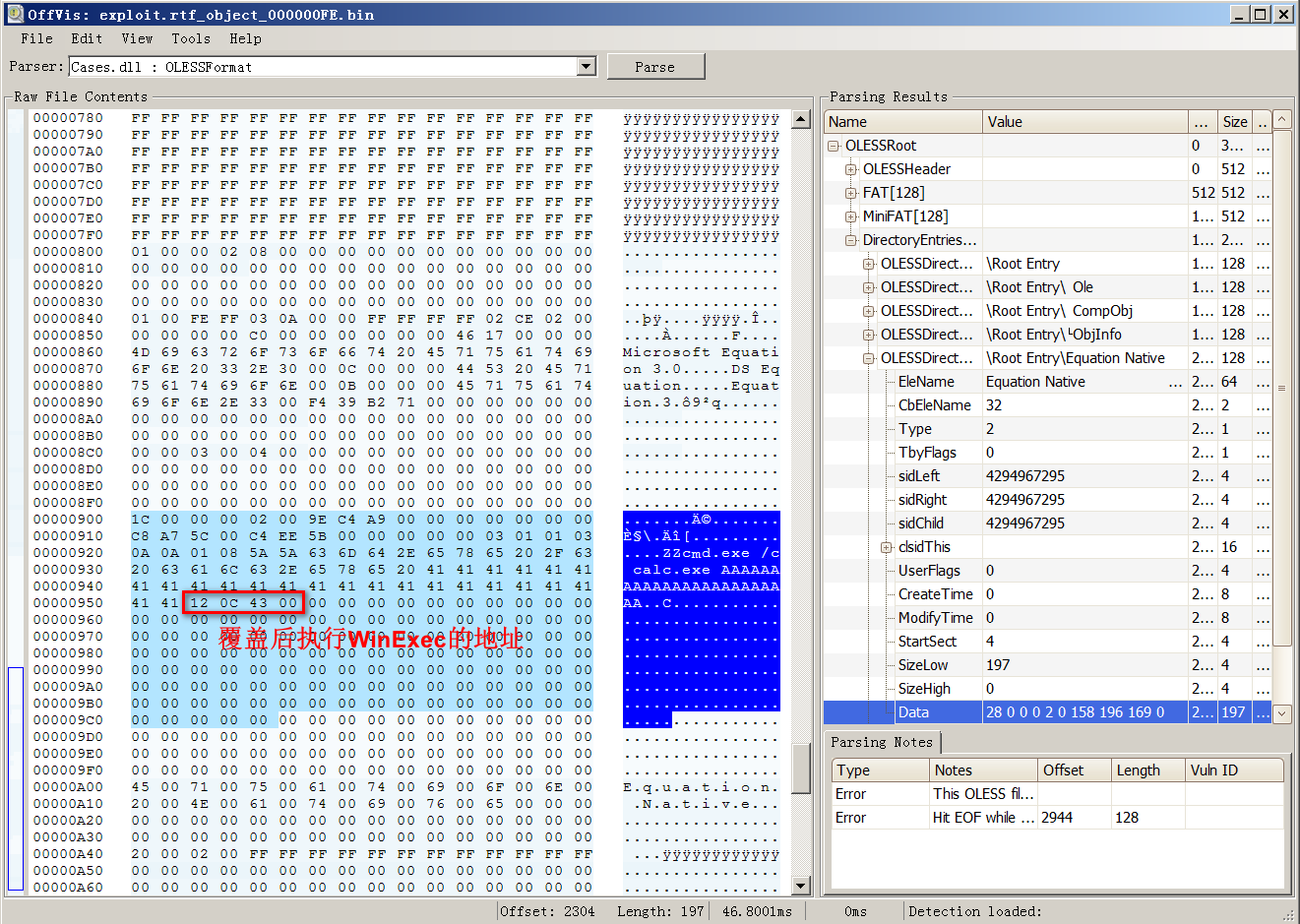
Task: Select the EleName row
Action: click(1047, 382)
